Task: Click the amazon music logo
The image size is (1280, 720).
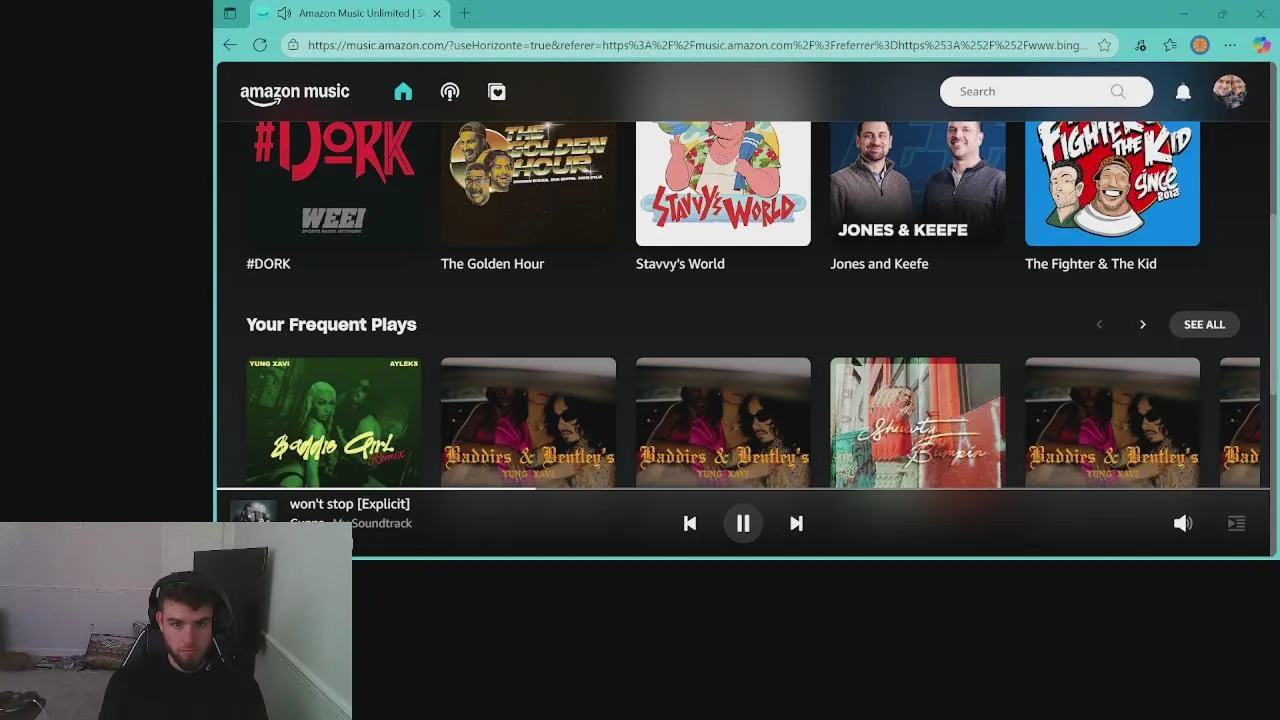Action: [x=295, y=93]
